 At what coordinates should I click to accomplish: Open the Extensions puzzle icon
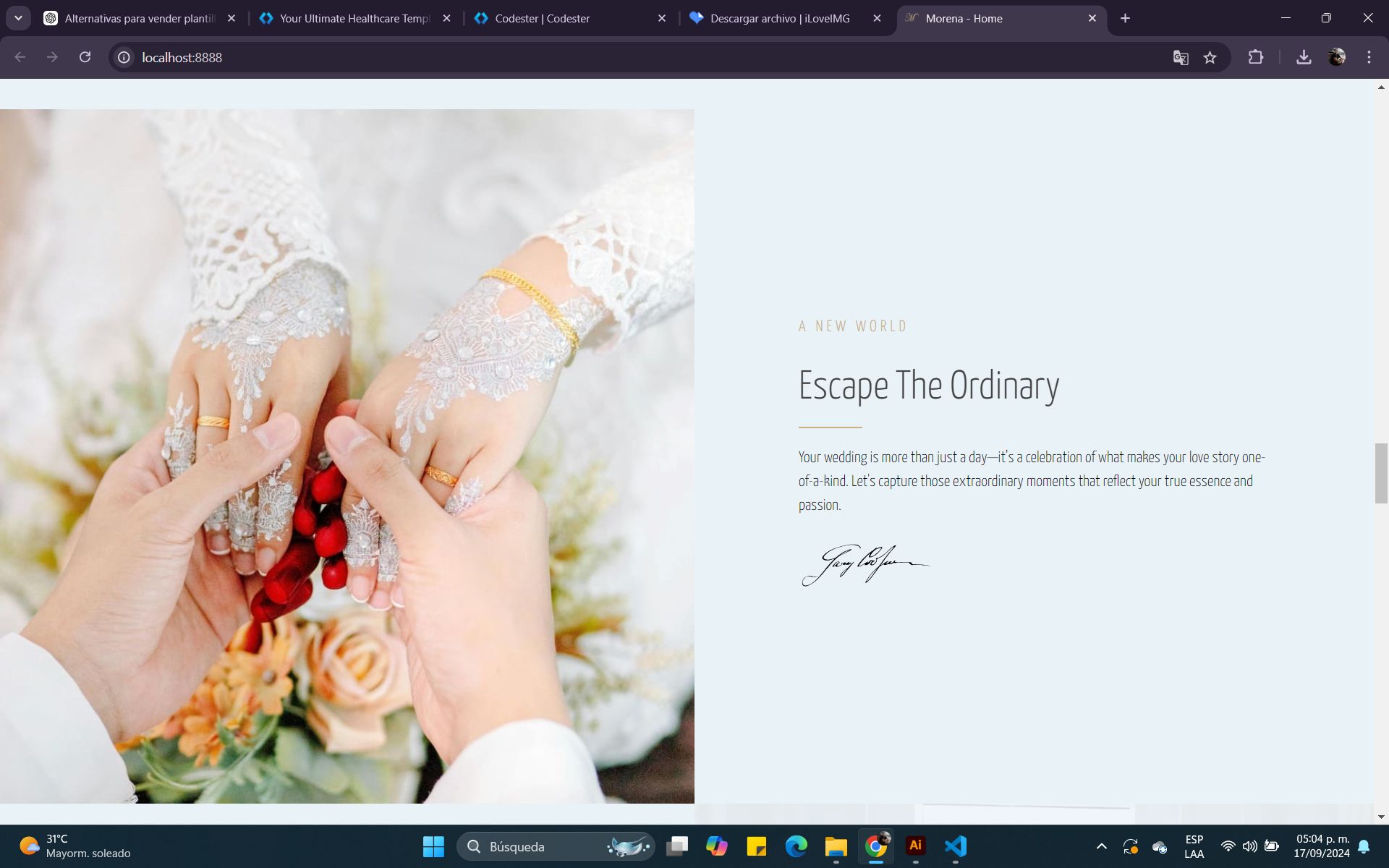point(1256,57)
